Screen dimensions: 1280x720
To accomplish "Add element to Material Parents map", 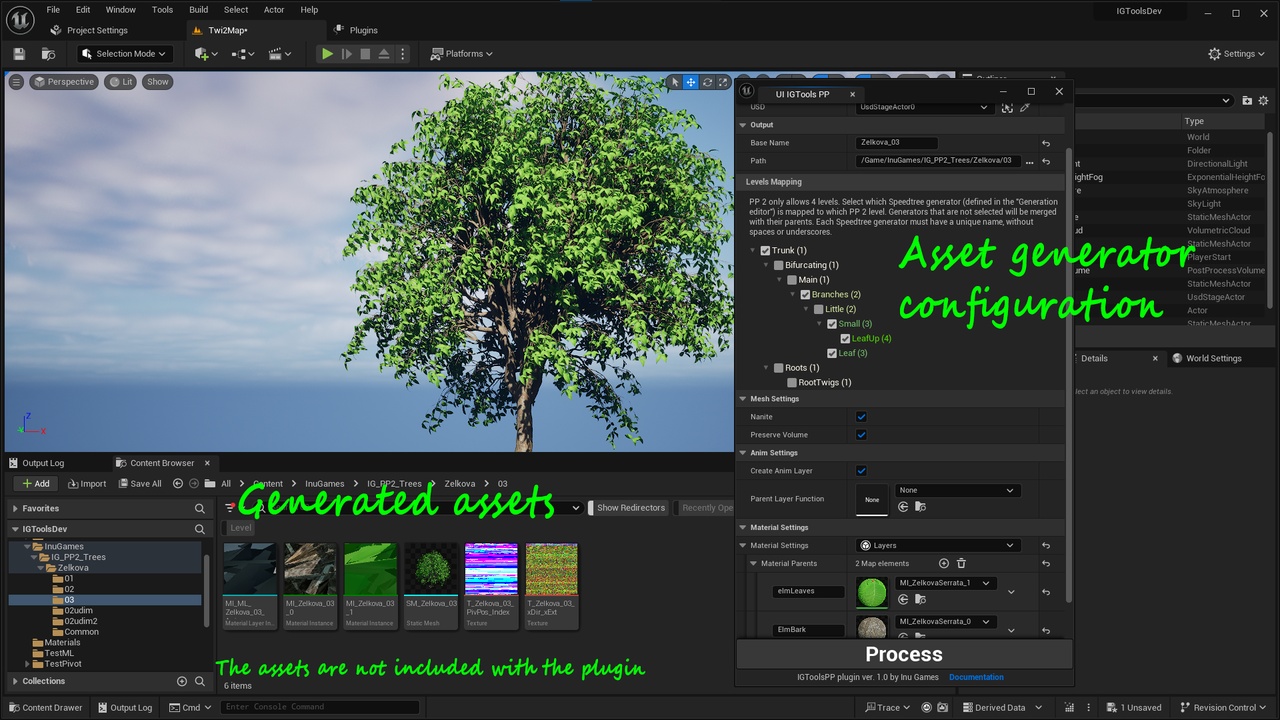I will (x=943, y=564).
